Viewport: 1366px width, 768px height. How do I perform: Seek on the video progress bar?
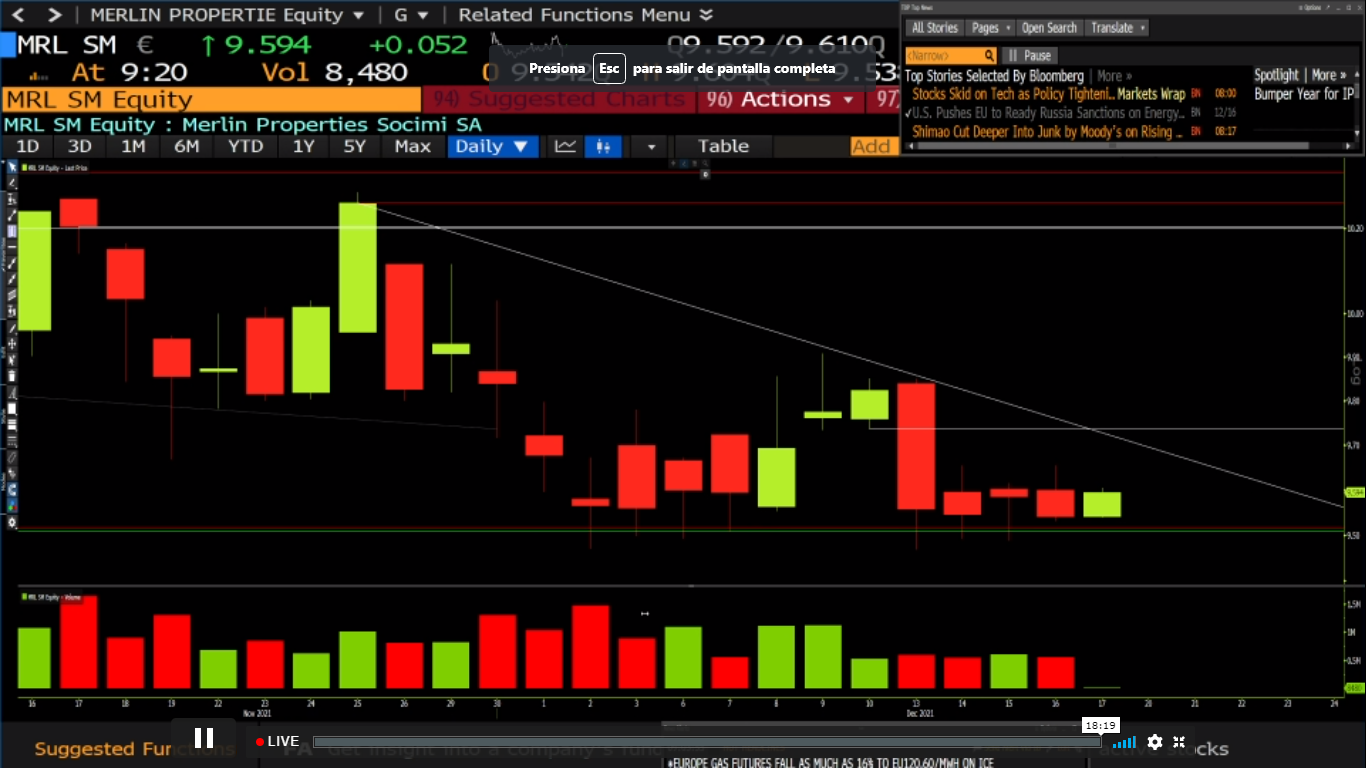click(707, 742)
